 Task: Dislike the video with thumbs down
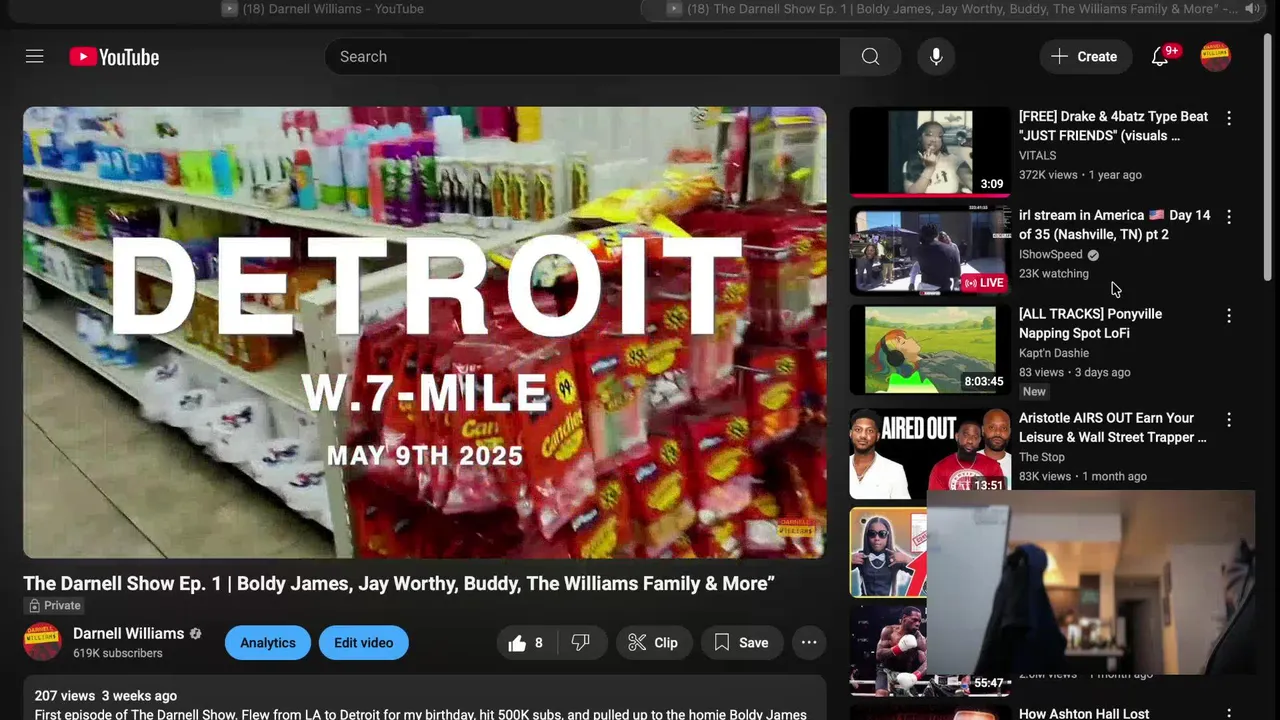[580, 643]
